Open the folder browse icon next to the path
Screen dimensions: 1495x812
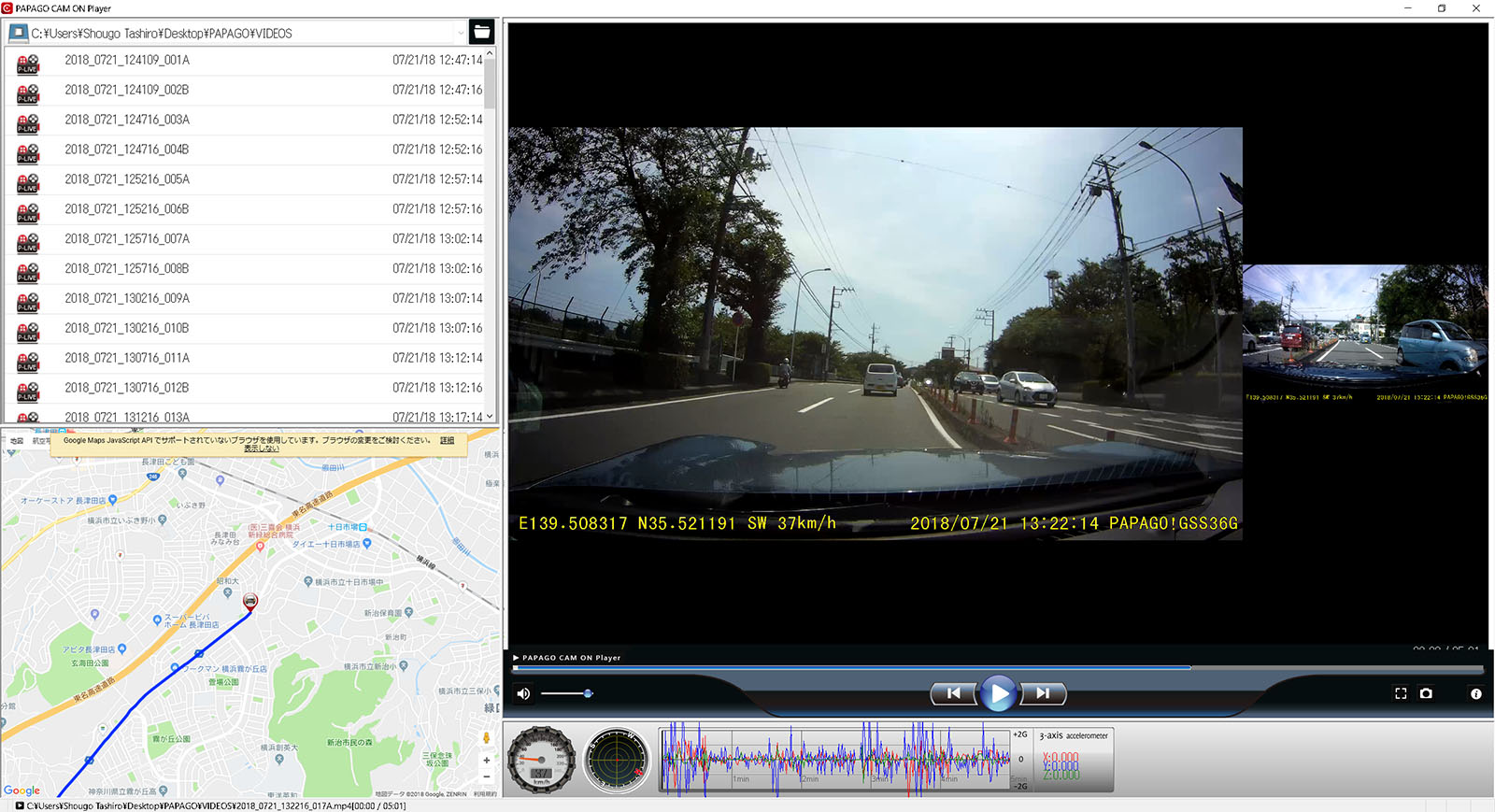(x=481, y=32)
